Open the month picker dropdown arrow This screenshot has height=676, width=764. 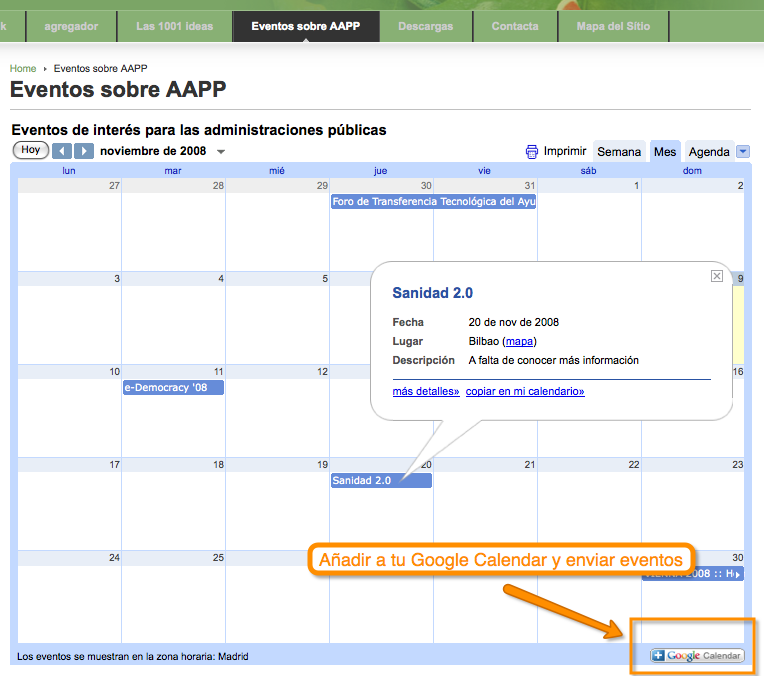pyautogui.click(x=221, y=152)
